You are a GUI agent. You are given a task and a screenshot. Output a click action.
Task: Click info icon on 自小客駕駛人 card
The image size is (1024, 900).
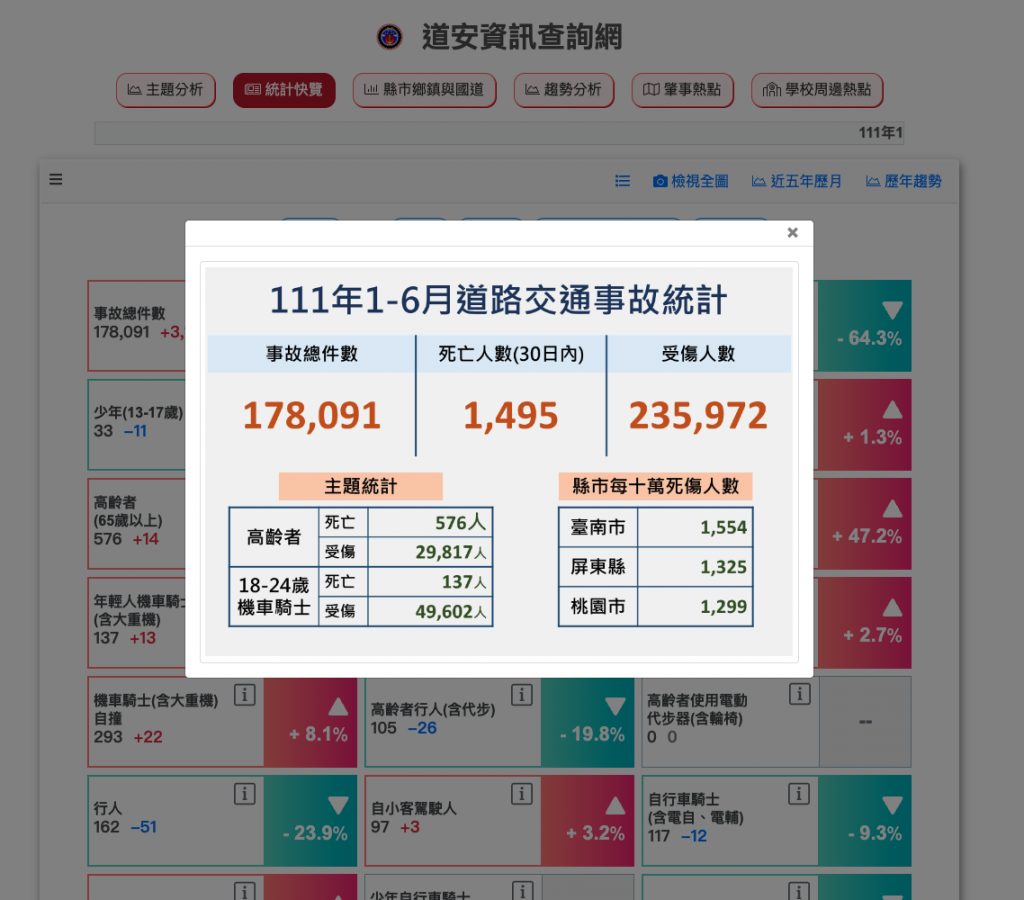522,794
